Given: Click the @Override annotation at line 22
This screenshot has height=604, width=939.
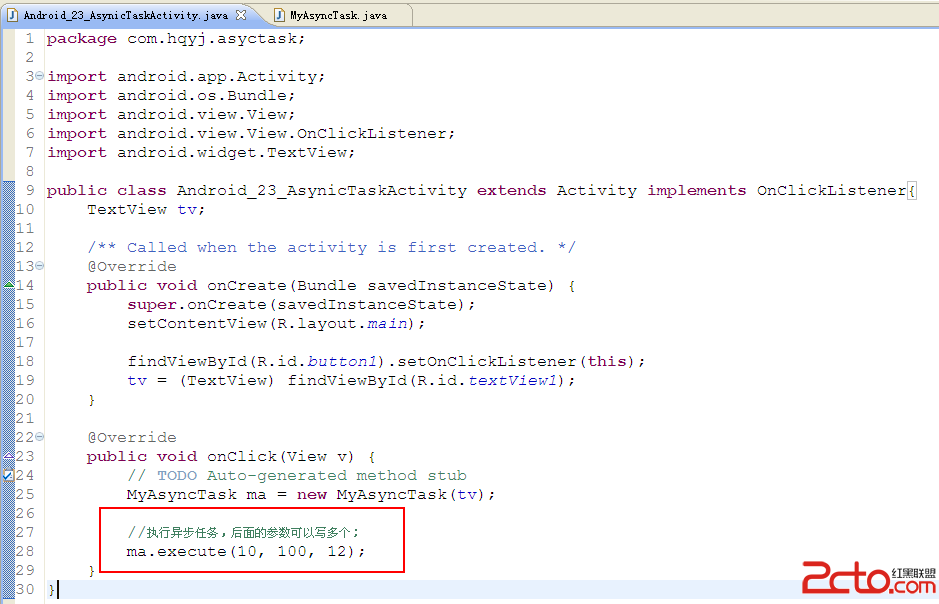Looking at the screenshot, I should coord(132,438).
